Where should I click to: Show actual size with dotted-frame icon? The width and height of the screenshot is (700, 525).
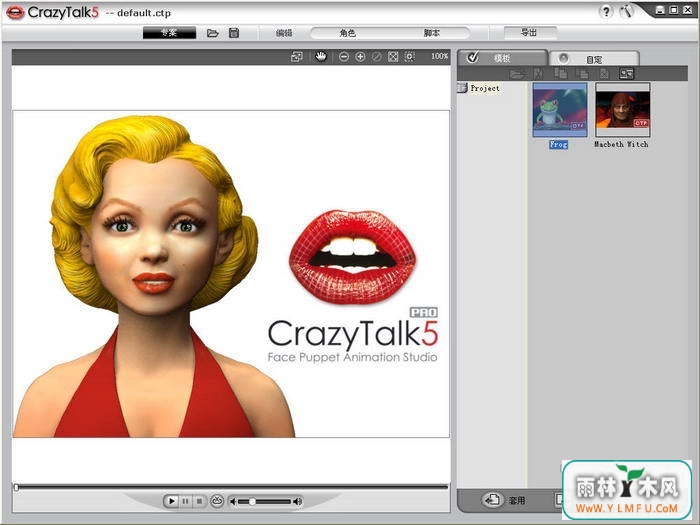(409, 57)
